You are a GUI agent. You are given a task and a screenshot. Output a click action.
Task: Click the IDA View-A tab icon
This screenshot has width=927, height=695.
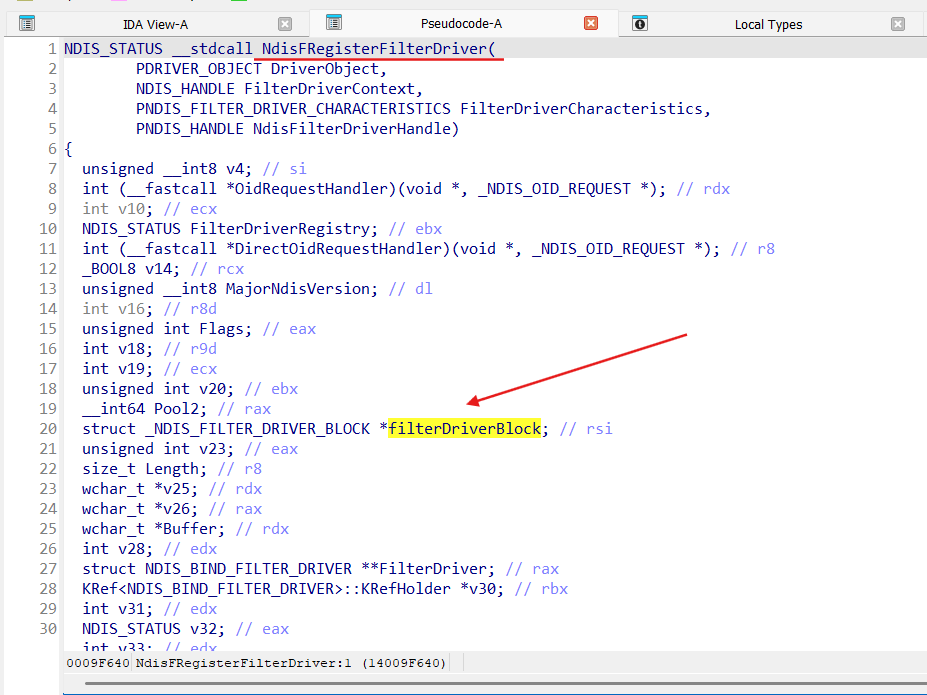[x=26, y=23]
